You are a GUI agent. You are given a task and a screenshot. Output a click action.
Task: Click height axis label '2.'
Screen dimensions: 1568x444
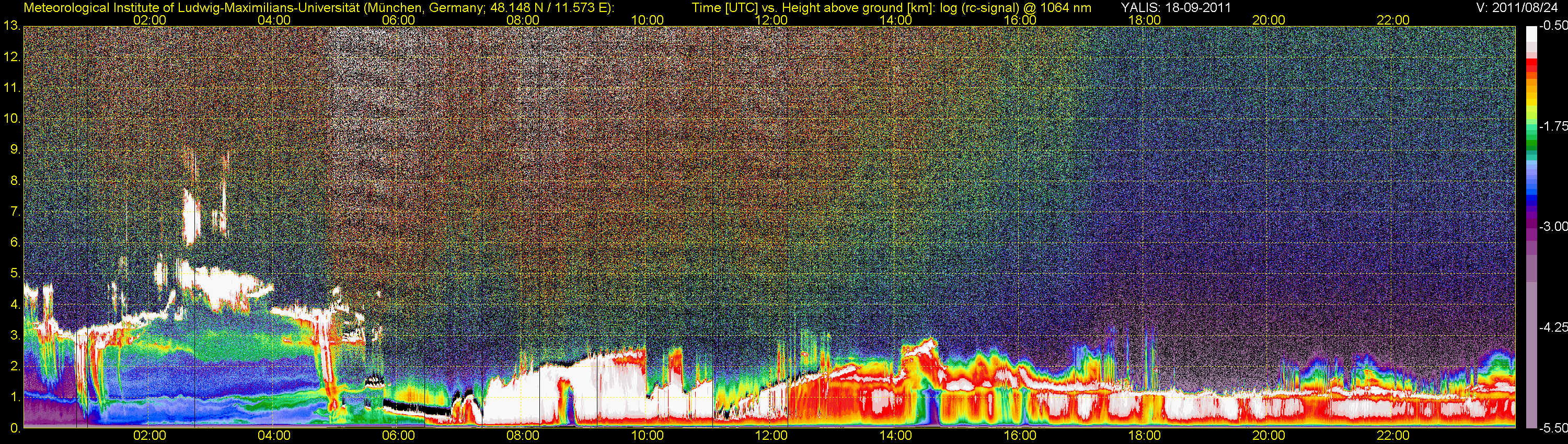[x=15, y=366]
